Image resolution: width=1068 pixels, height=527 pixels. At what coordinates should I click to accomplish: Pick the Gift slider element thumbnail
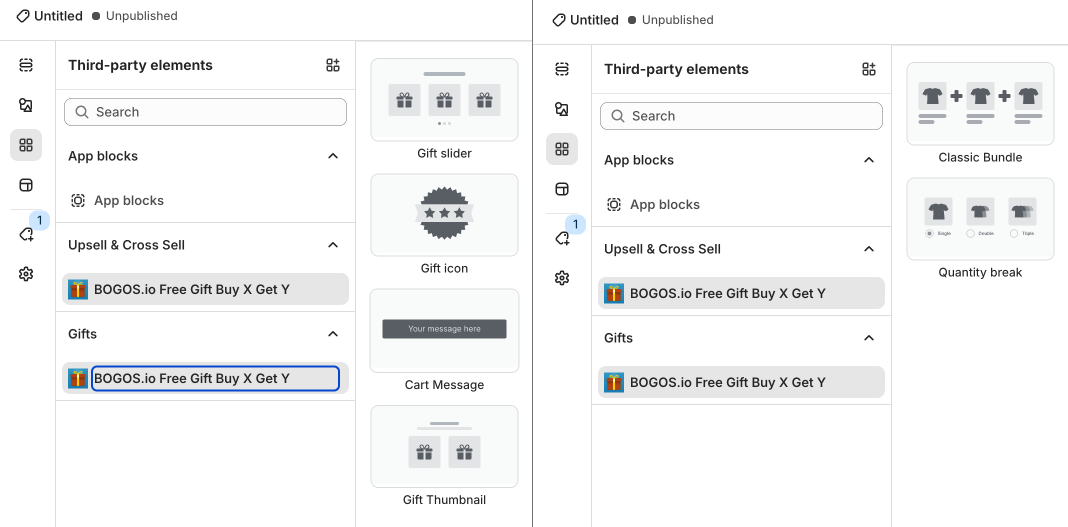pyautogui.click(x=444, y=100)
